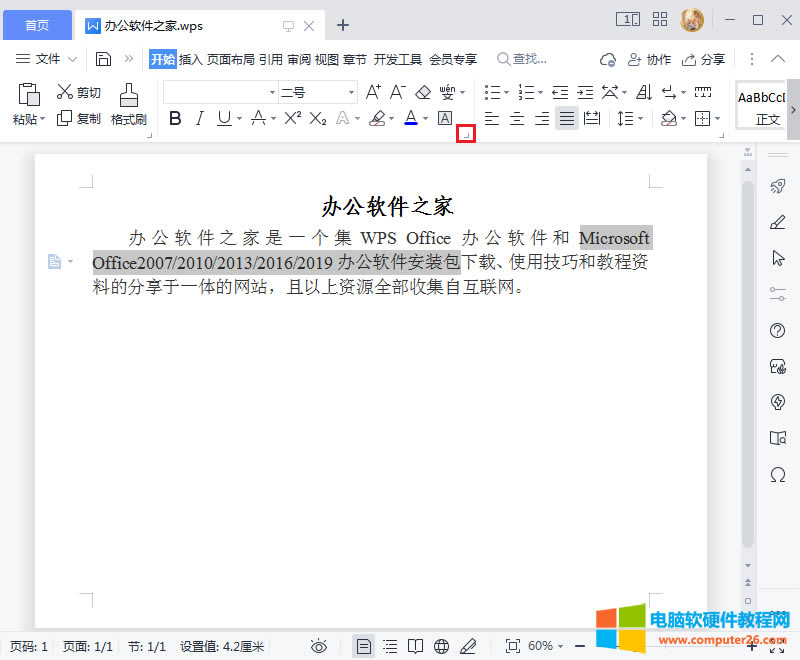Apply superscript formatting with the X² icon
800x660 pixels.
point(290,118)
